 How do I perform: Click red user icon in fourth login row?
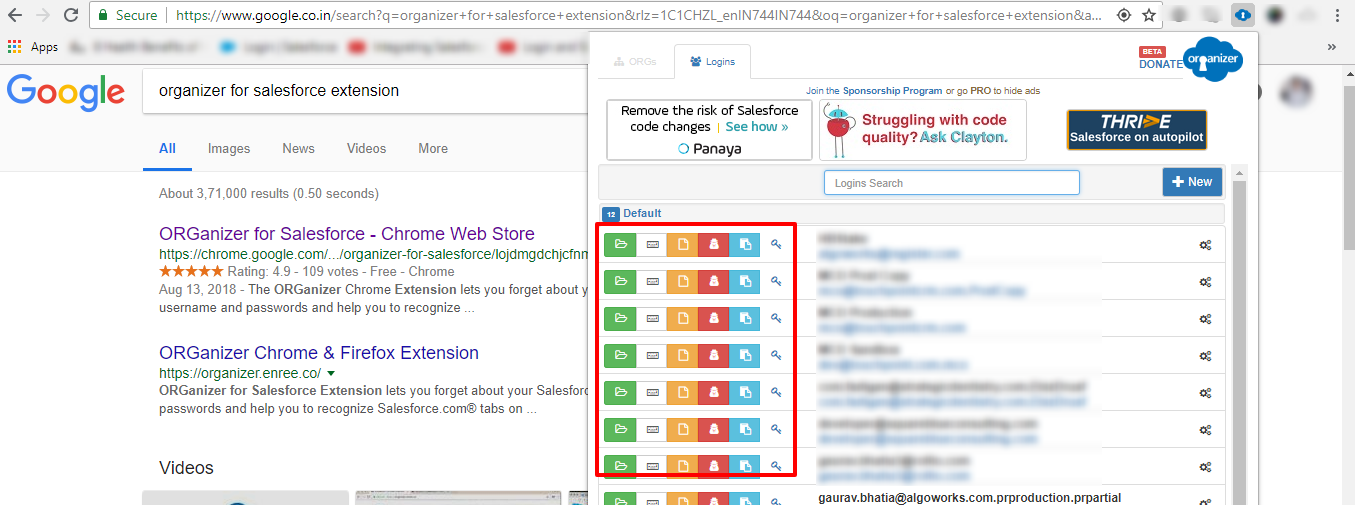pos(714,355)
